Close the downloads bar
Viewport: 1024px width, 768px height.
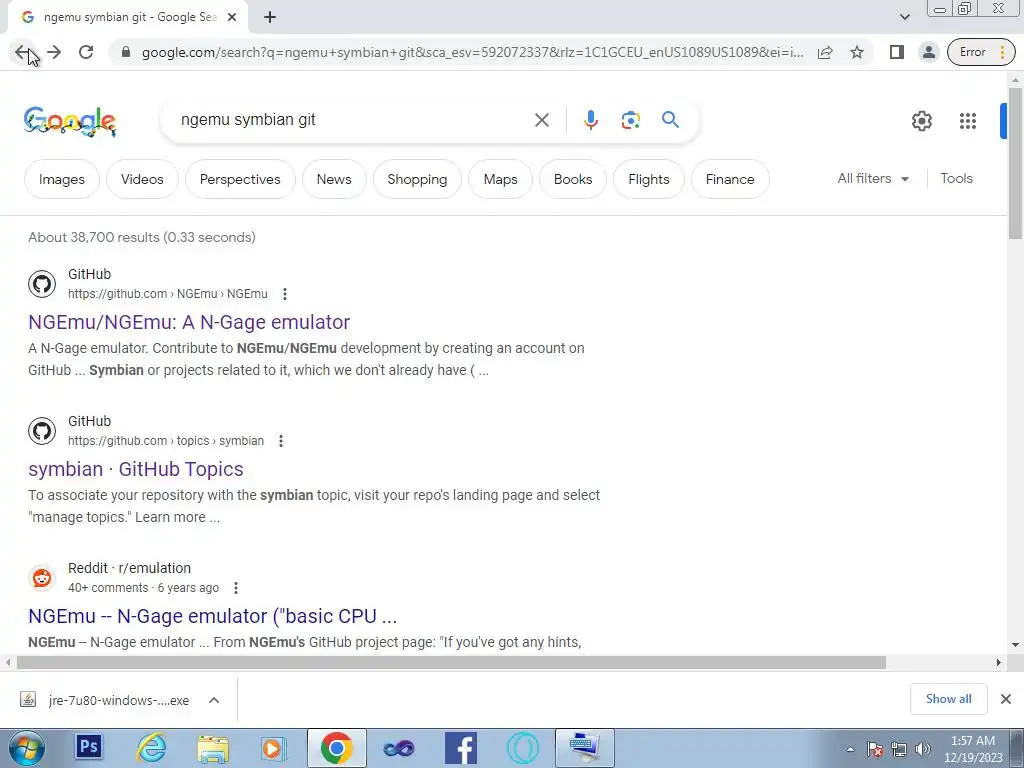click(x=1006, y=699)
